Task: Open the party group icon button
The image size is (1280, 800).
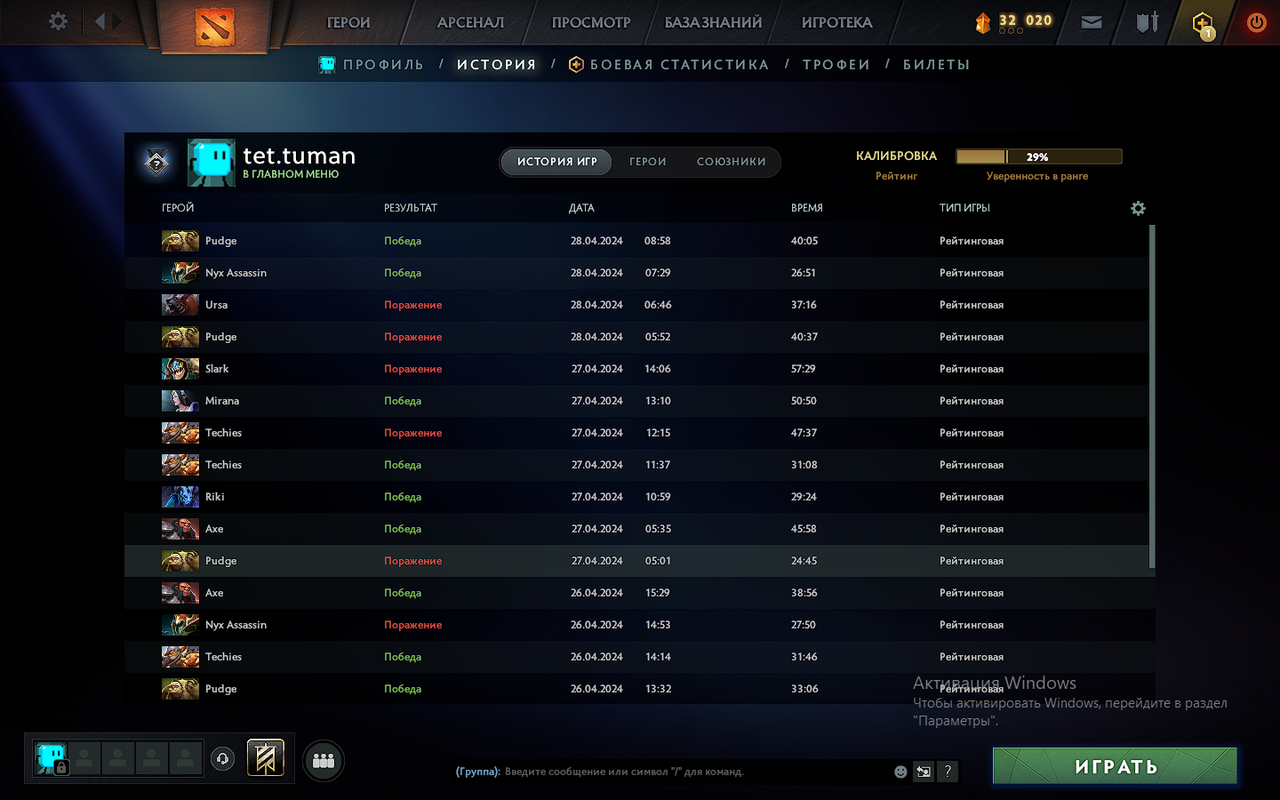Action: (x=323, y=761)
